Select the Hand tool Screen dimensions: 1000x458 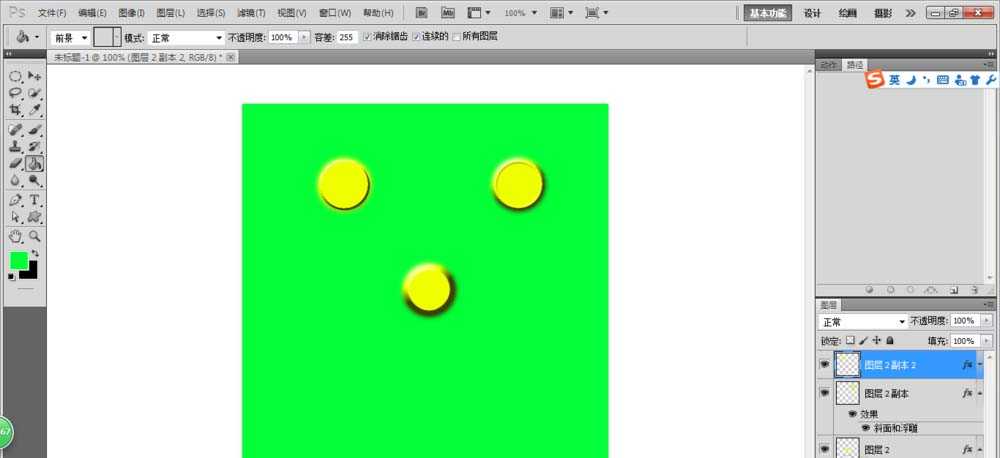click(15, 236)
